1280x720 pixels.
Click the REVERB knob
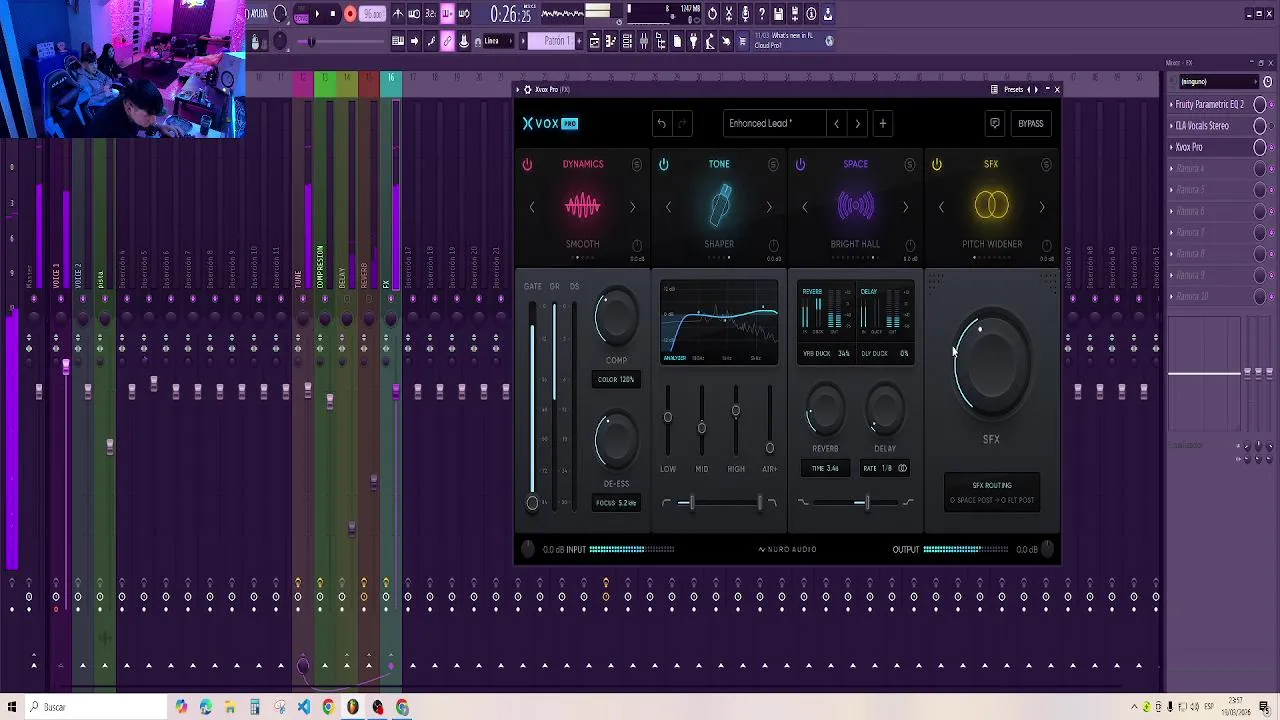(825, 410)
